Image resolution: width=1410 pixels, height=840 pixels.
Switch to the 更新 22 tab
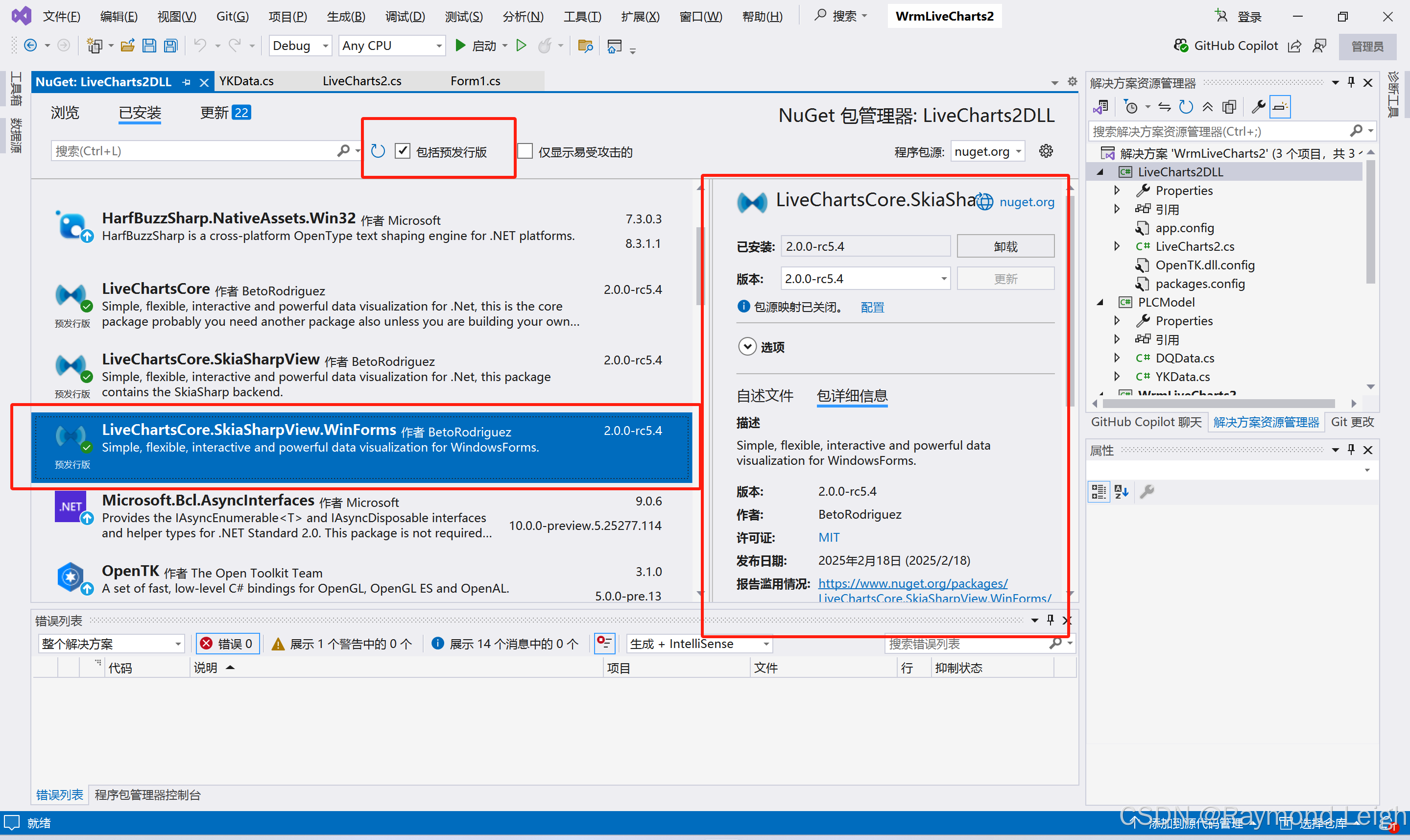tap(225, 113)
